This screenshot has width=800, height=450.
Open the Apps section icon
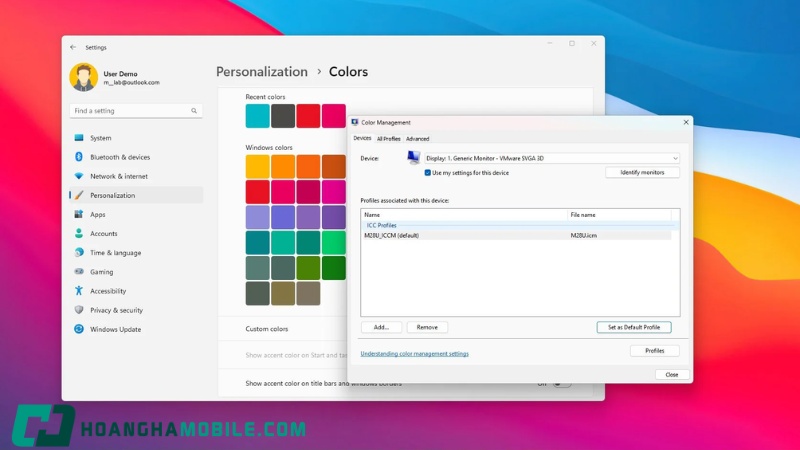point(79,214)
